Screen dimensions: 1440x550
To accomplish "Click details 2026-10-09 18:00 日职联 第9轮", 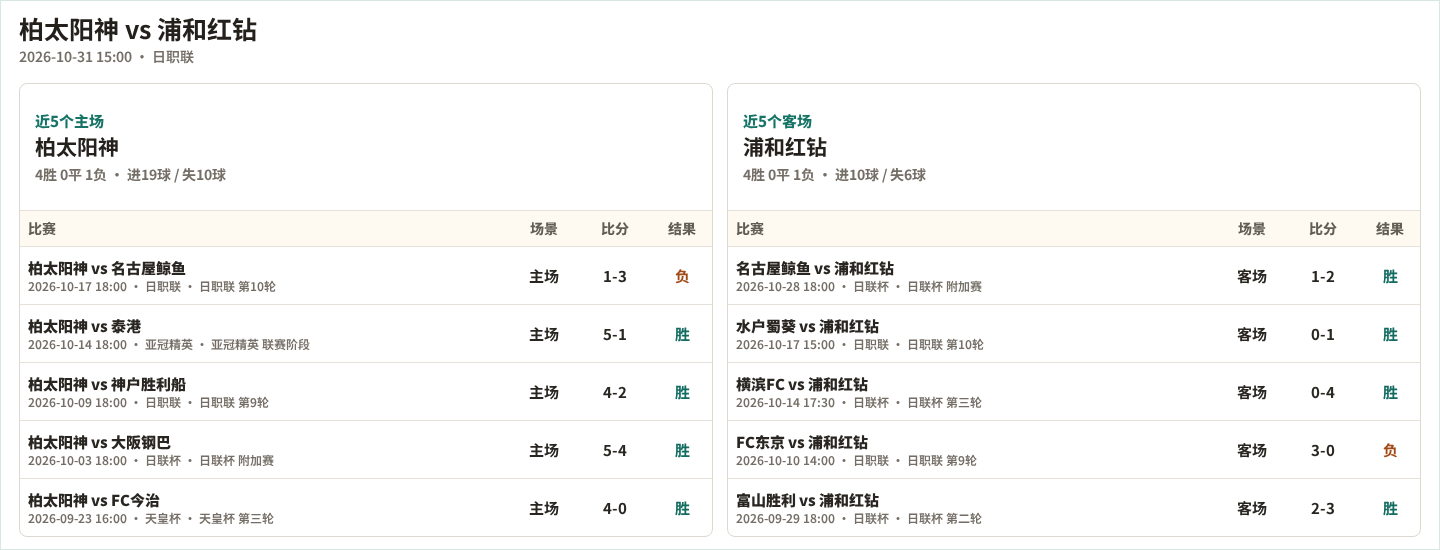I will [148, 403].
